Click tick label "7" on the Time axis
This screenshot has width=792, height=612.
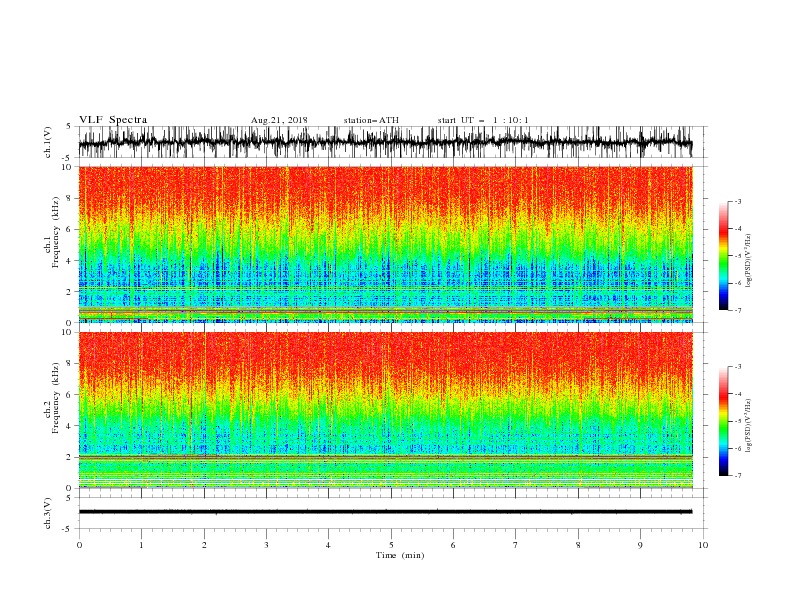[x=516, y=545]
